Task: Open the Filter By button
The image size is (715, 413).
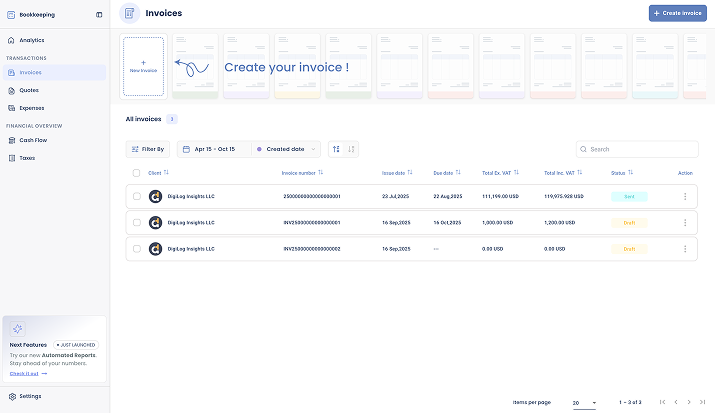Action: click(148, 149)
